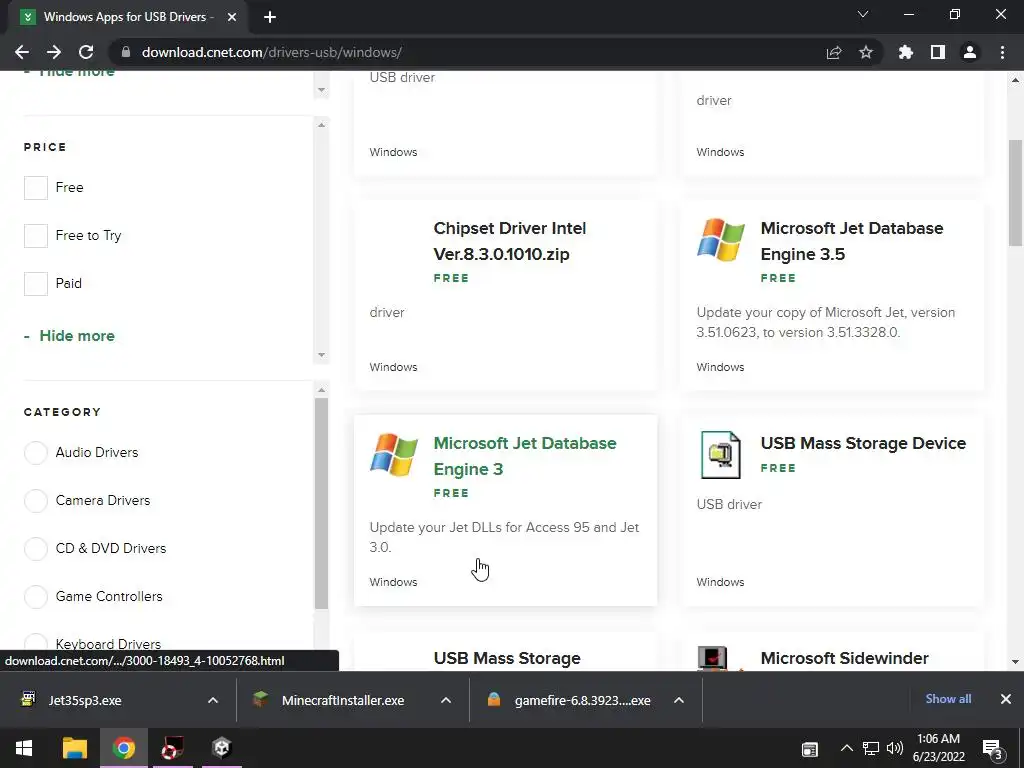The image size is (1024, 768).
Task: Open USB Mass Storage Device listing
Action: click(863, 443)
